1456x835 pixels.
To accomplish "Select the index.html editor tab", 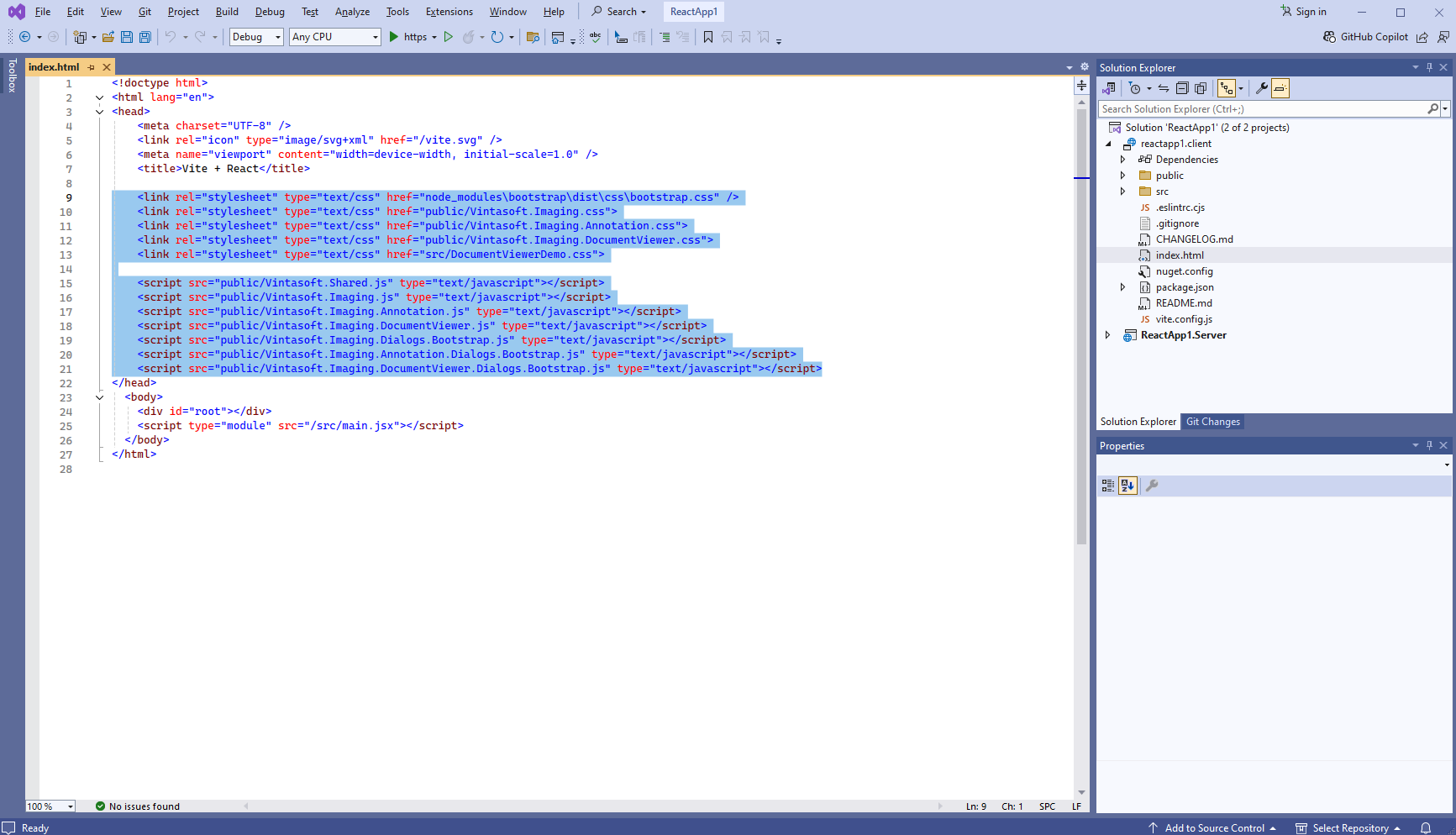I will 54,67.
